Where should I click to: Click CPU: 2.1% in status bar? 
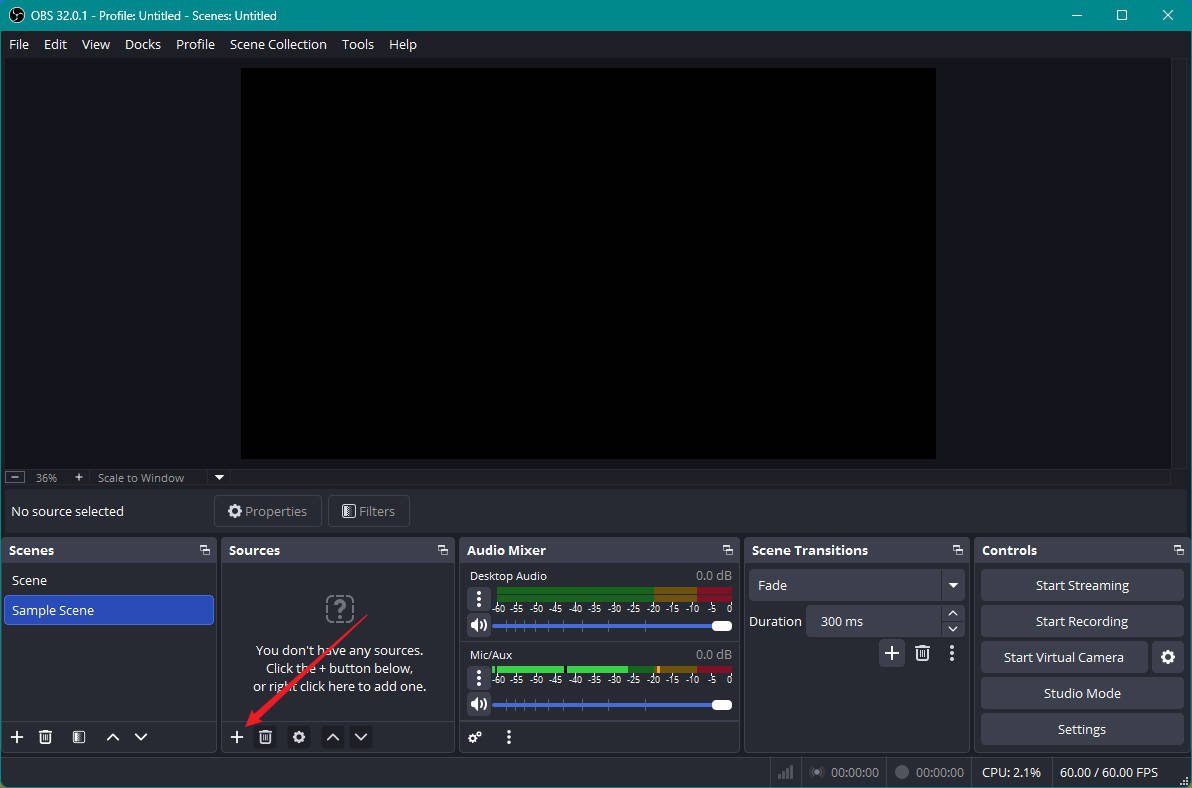coord(1011,772)
